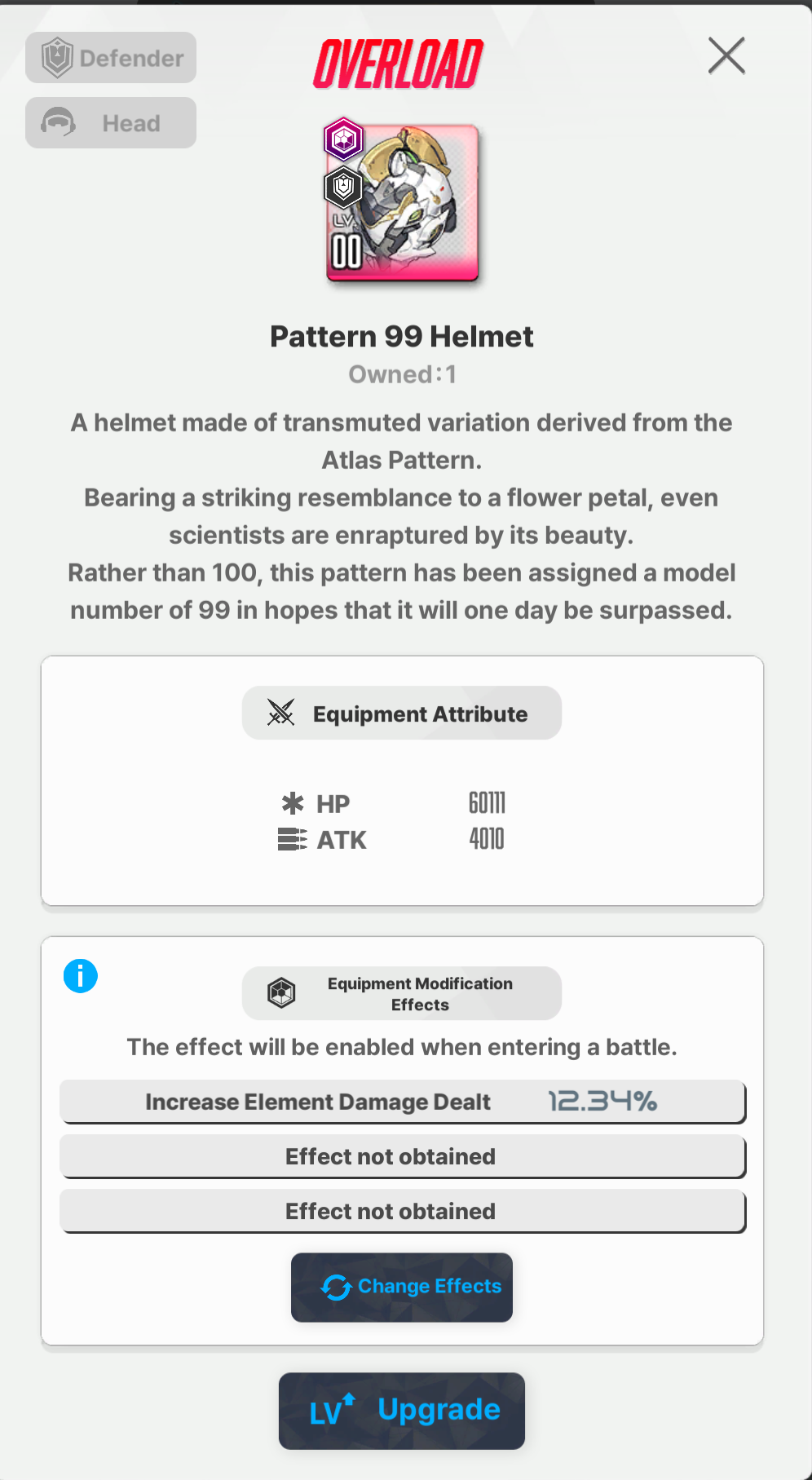Click the Head slot tag
Viewport: 812px width, 1480px height.
111,123
